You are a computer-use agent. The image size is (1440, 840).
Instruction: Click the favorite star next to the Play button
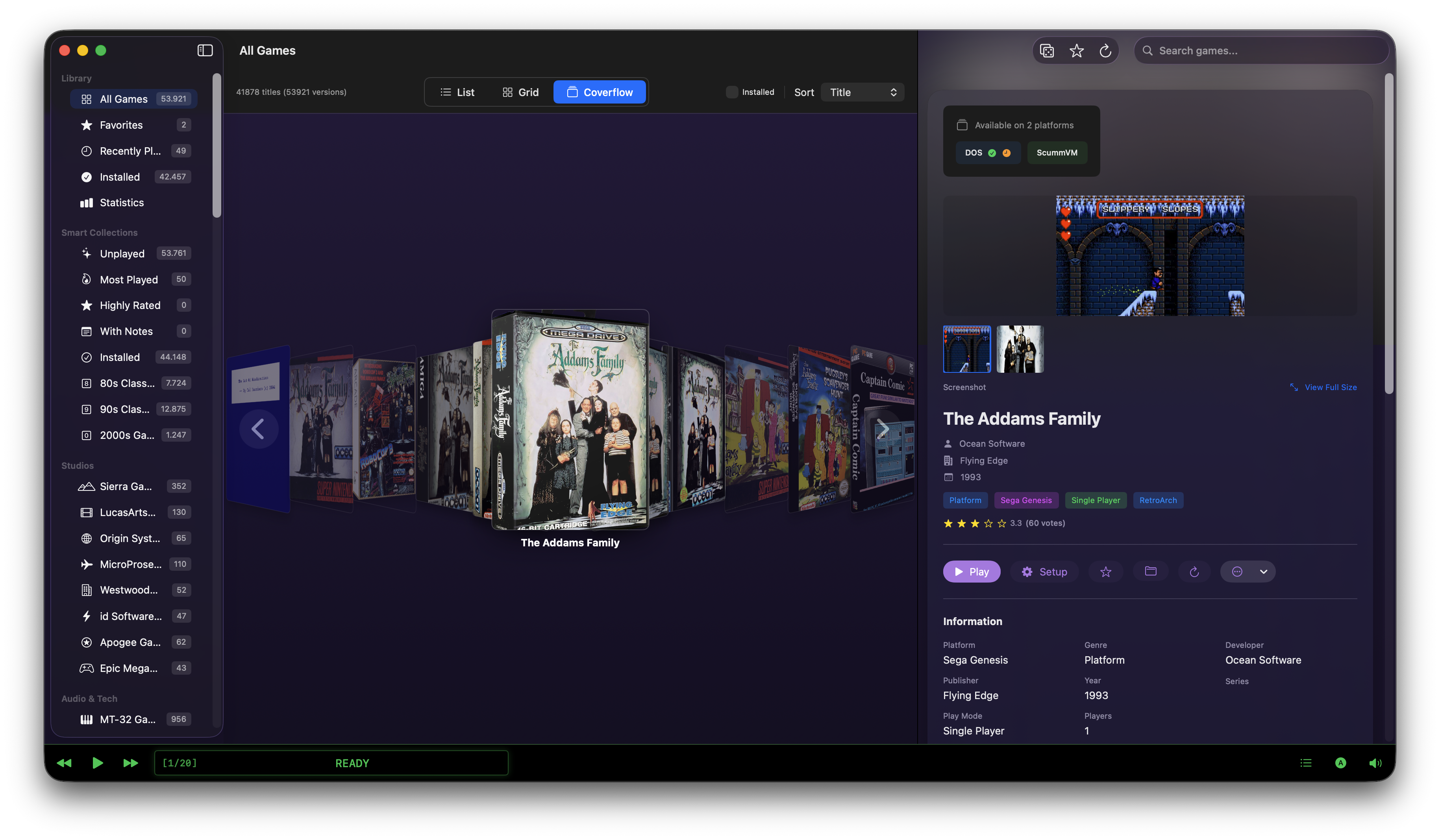1106,572
